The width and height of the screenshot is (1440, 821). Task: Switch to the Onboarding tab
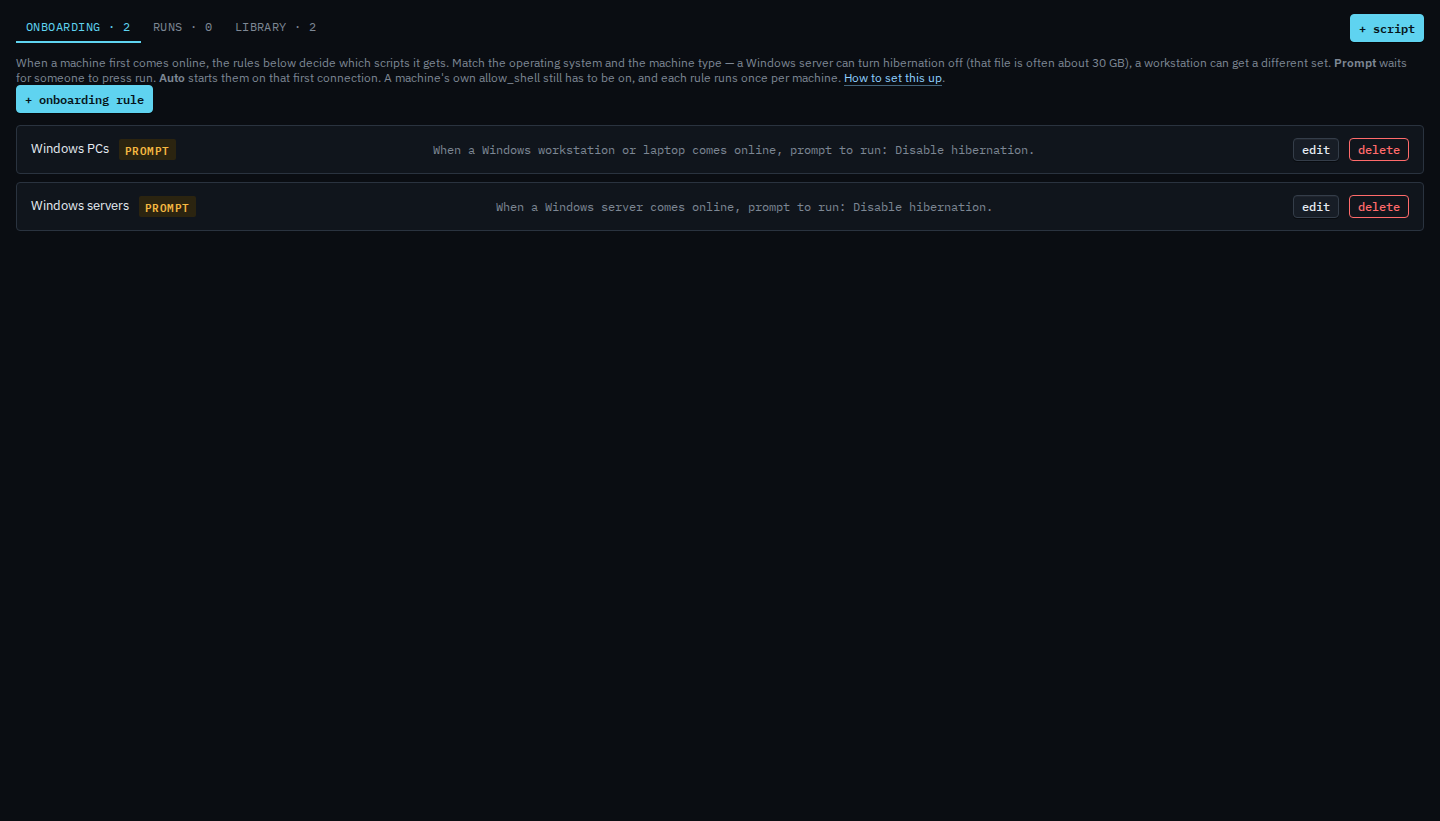pyautogui.click(x=78, y=28)
